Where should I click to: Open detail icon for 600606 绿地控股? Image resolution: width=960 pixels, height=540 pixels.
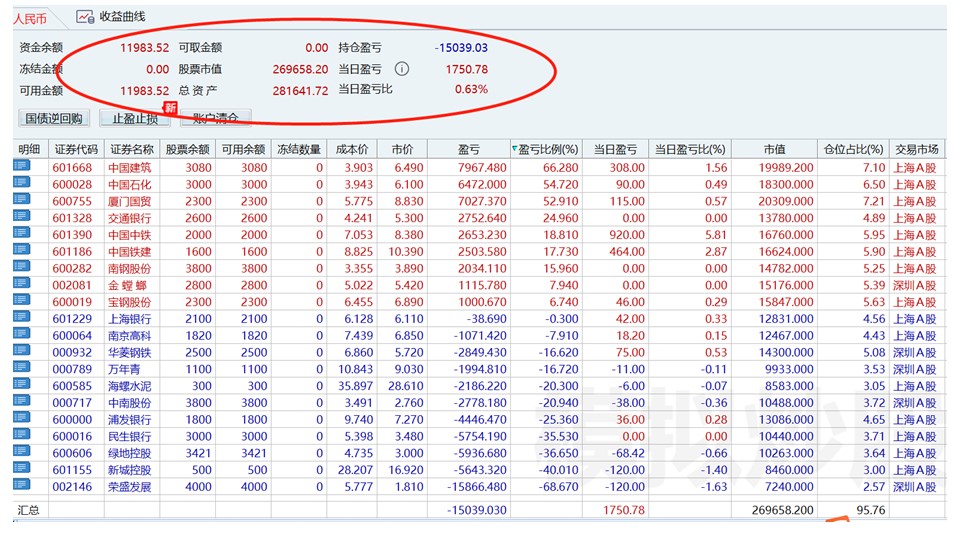pos(21,452)
